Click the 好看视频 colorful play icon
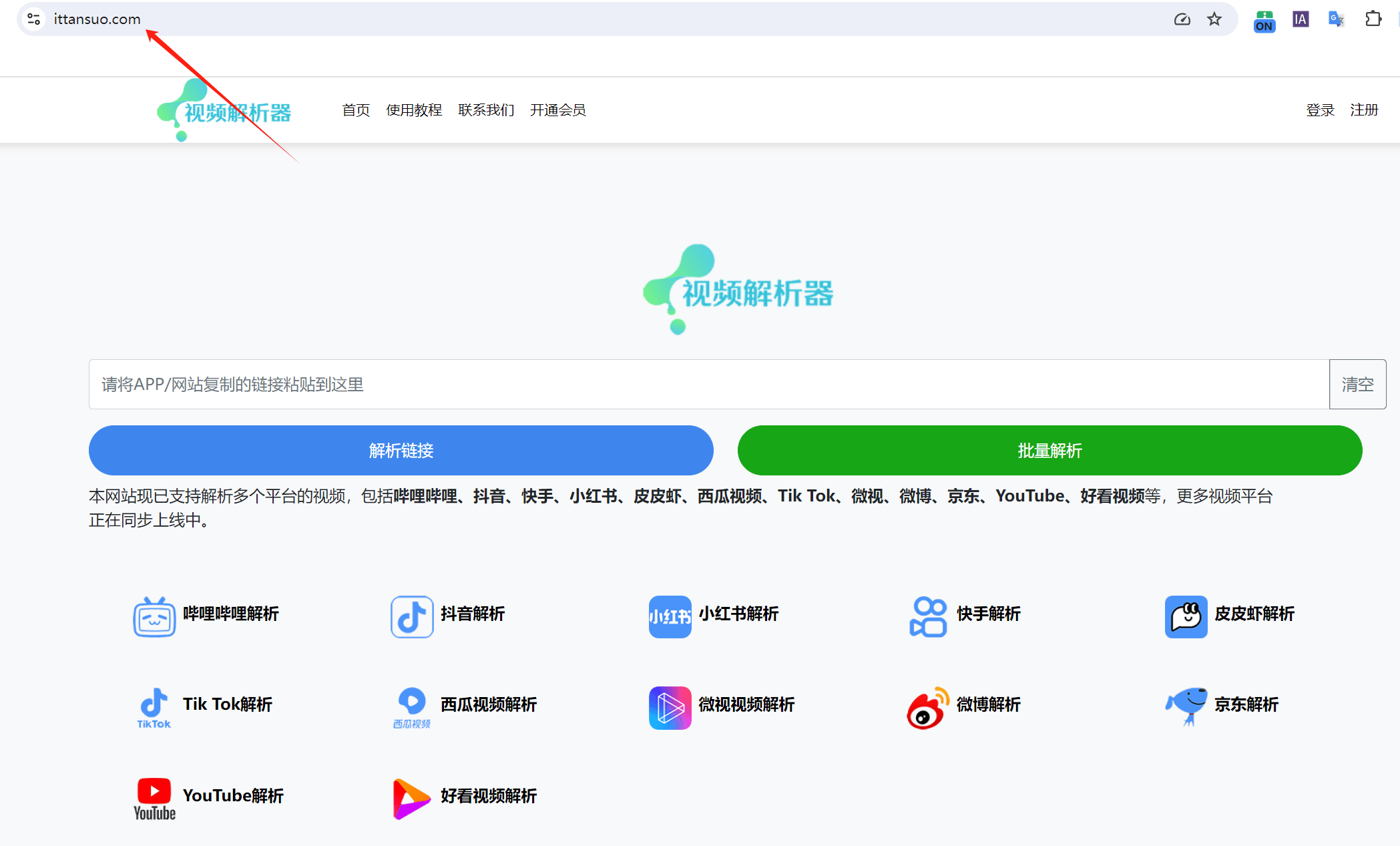The height and width of the screenshot is (846, 1400). point(412,799)
